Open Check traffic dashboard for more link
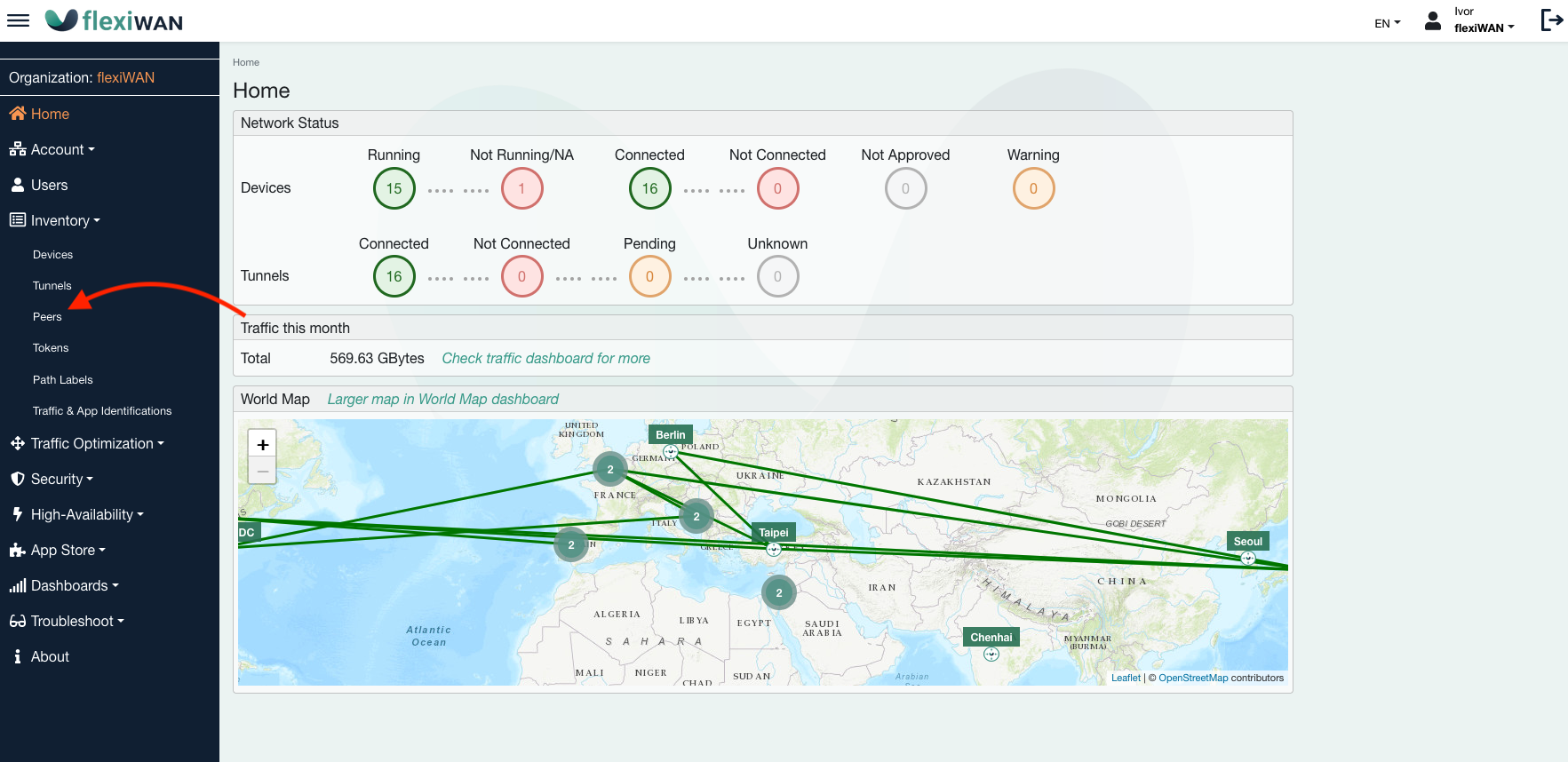Screen dimensions: 1568x762 click(545, 358)
